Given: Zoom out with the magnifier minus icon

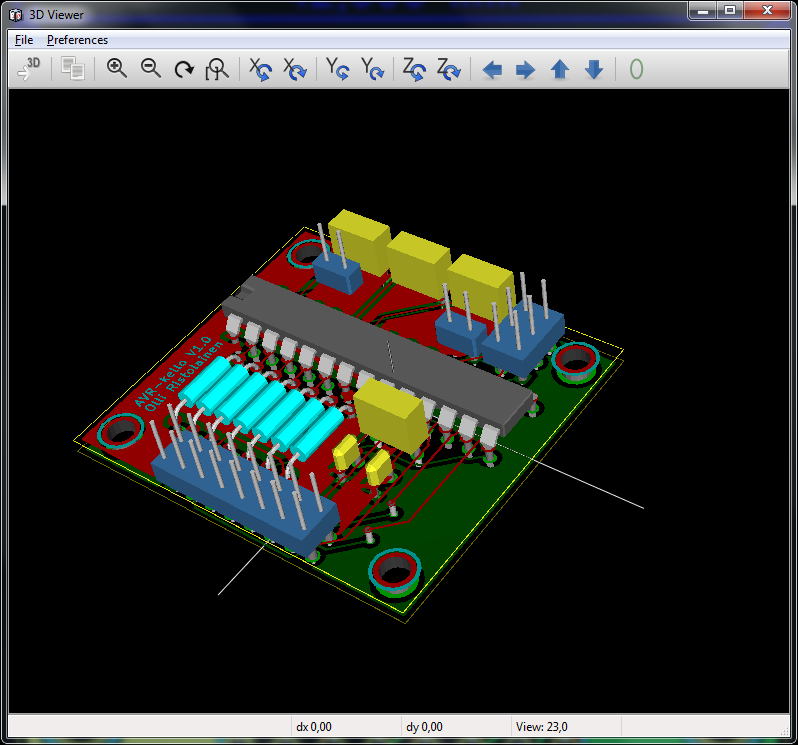Looking at the screenshot, I should [151, 69].
